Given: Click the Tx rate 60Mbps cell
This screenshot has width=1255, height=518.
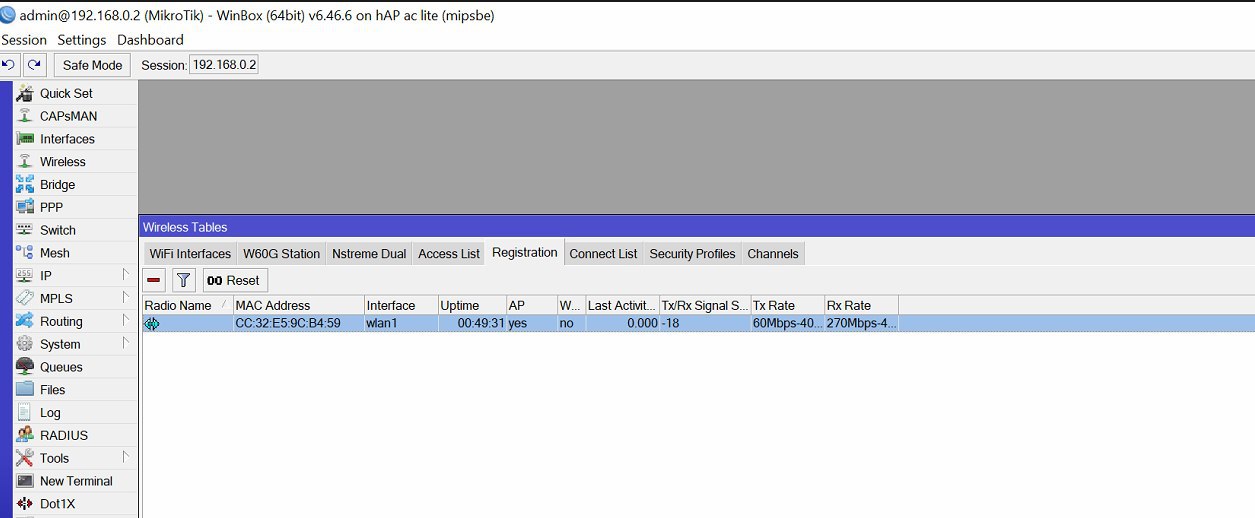Looking at the screenshot, I should click(787, 324).
